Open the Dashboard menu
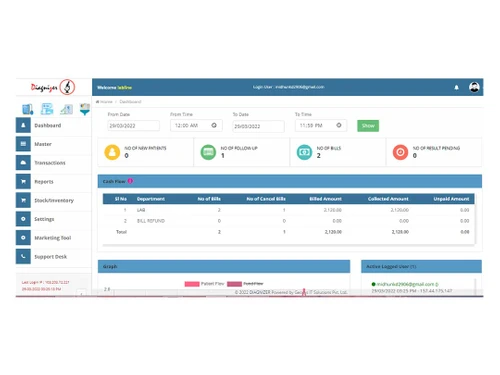This screenshot has height=375, width=500. (53, 125)
